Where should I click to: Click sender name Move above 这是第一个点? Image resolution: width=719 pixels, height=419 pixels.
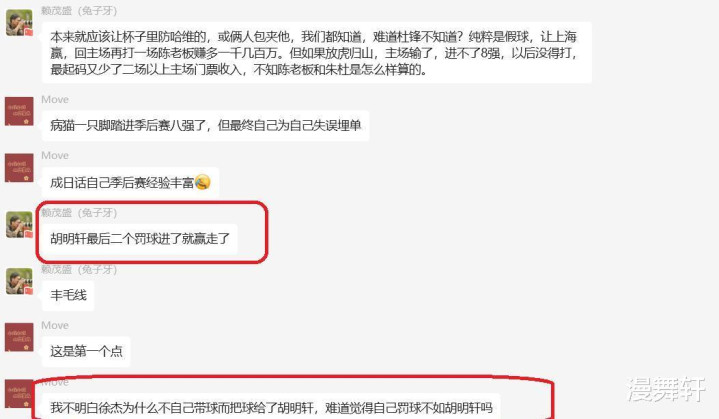[x=55, y=325]
